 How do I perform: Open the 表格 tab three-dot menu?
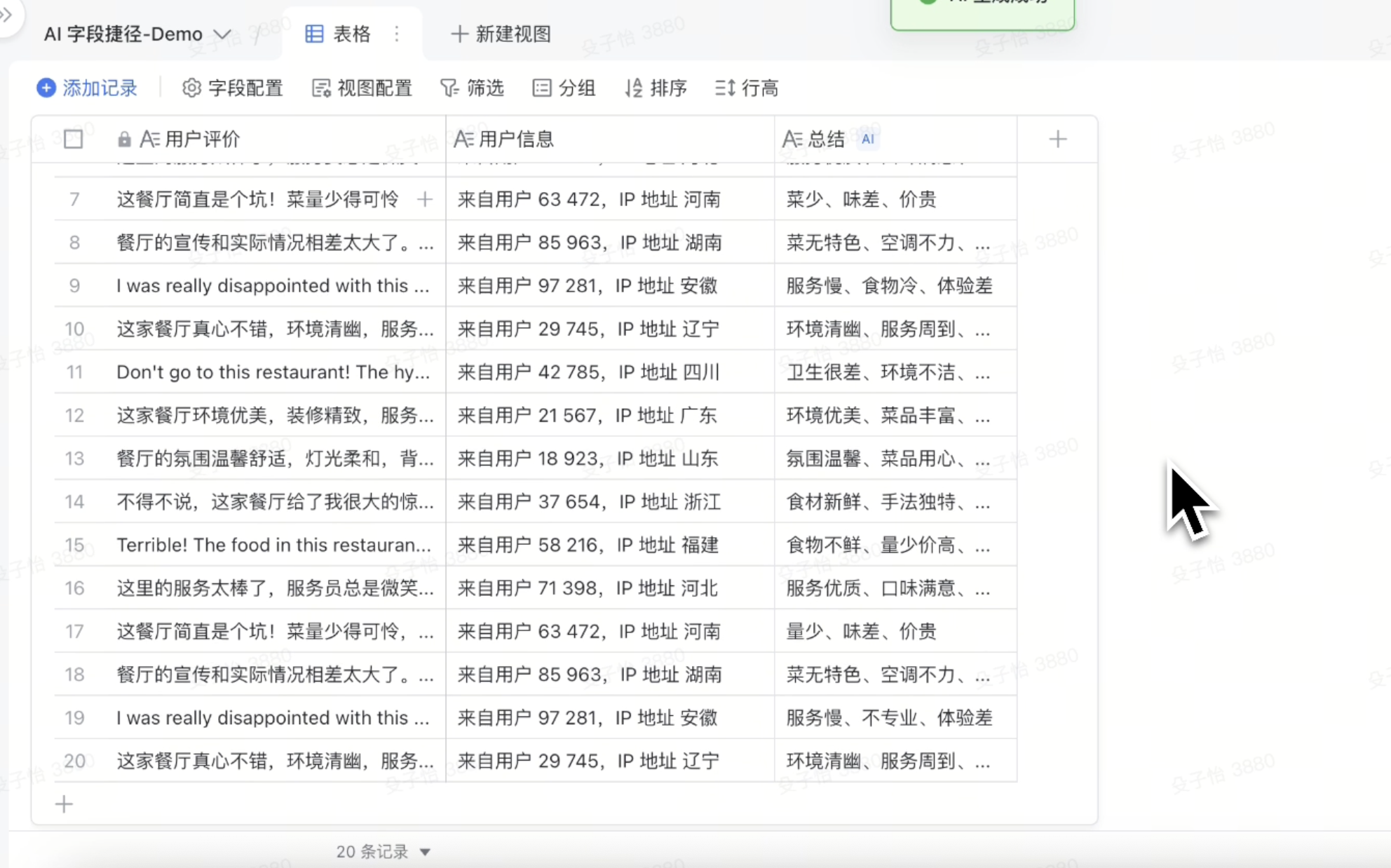[397, 34]
